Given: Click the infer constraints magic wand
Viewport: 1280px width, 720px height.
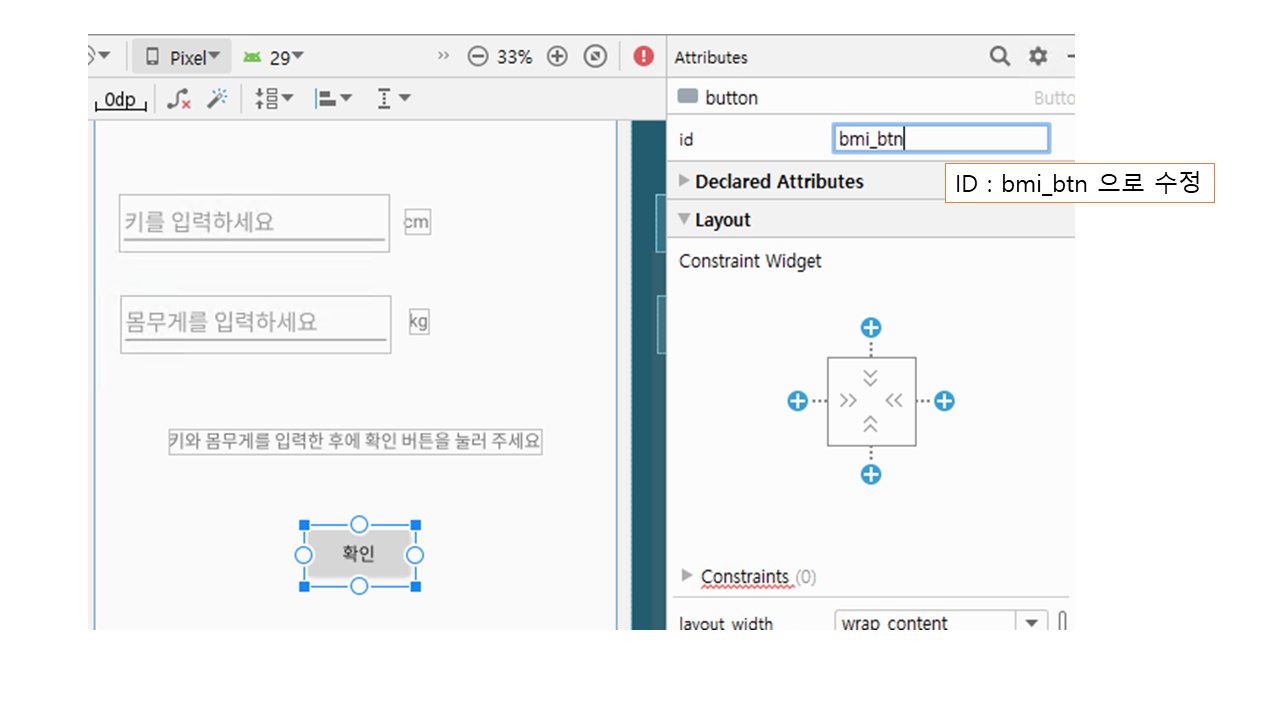Looking at the screenshot, I should pyautogui.click(x=217, y=98).
